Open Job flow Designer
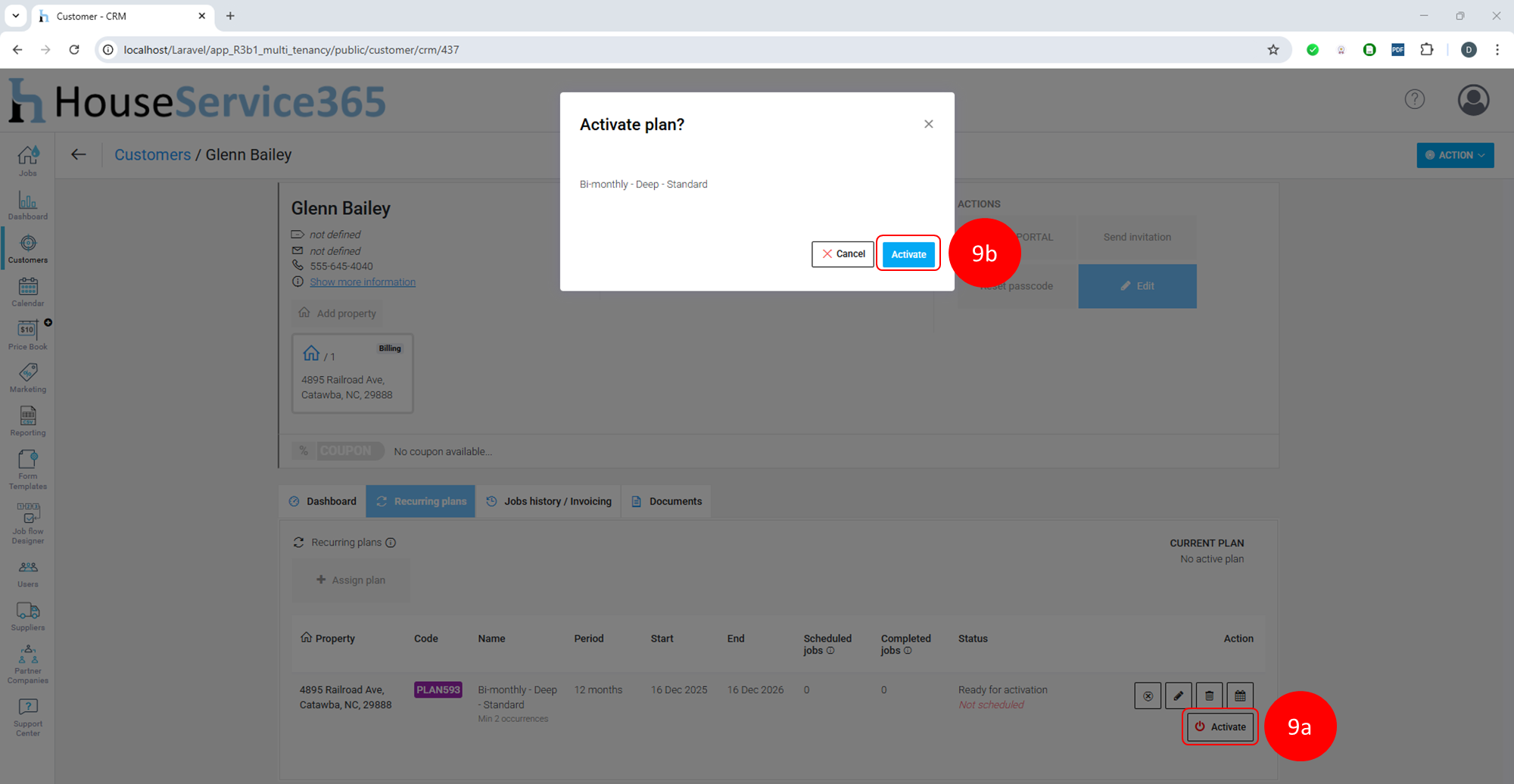1514x784 pixels. [x=28, y=524]
